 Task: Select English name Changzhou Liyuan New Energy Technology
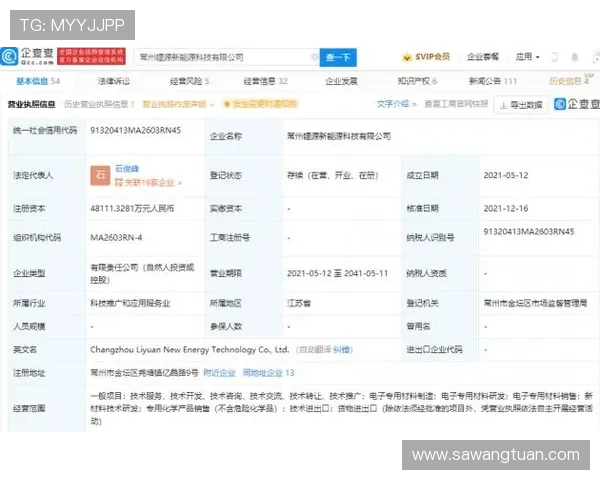coord(189,349)
